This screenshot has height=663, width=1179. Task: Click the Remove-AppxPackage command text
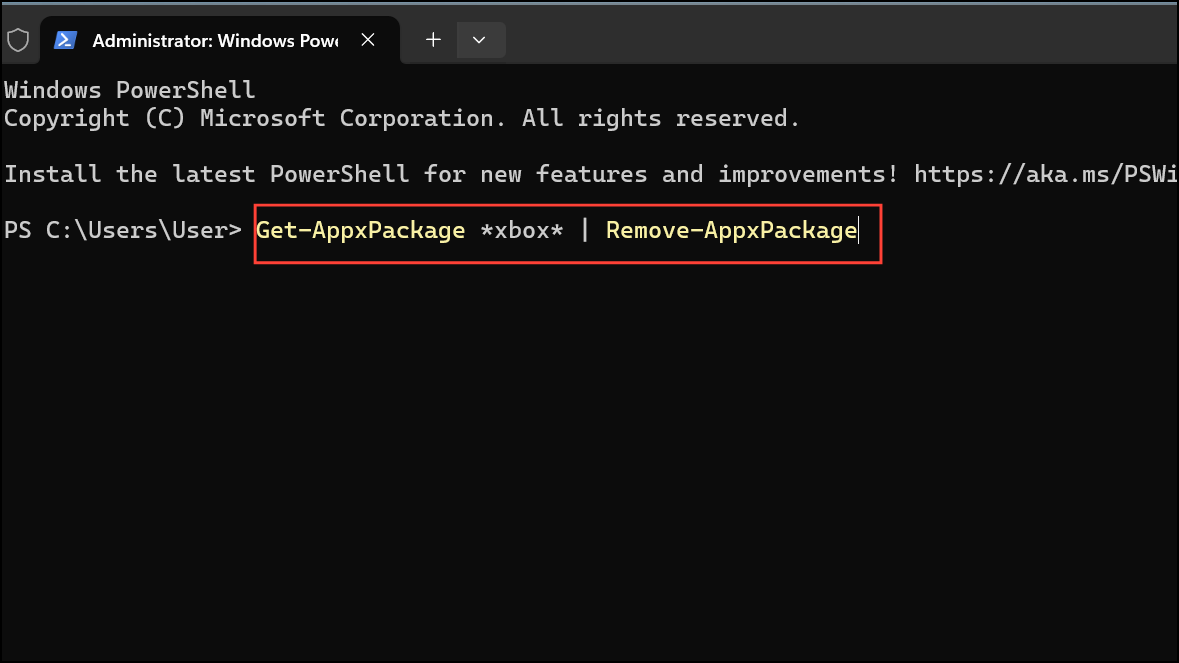click(x=732, y=230)
